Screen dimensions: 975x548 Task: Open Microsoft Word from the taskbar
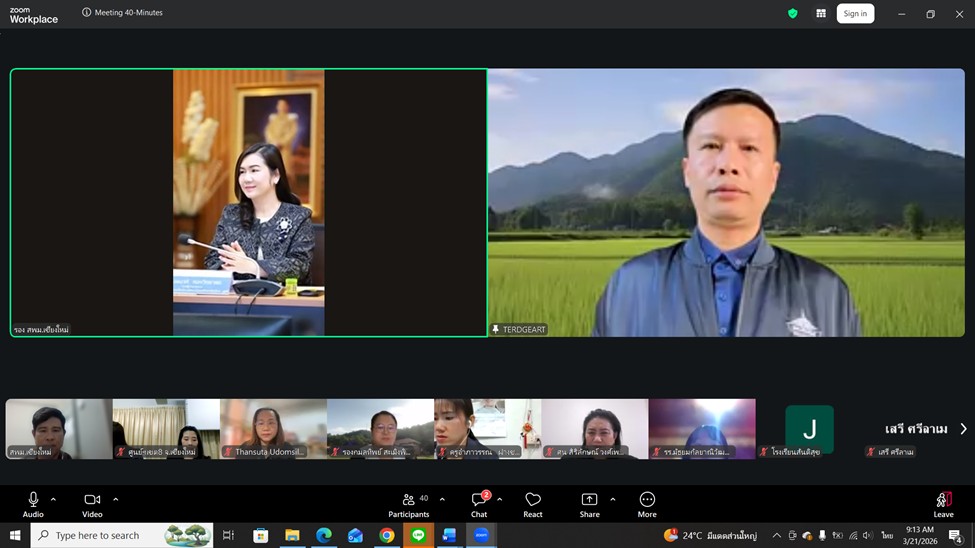[x=450, y=535]
